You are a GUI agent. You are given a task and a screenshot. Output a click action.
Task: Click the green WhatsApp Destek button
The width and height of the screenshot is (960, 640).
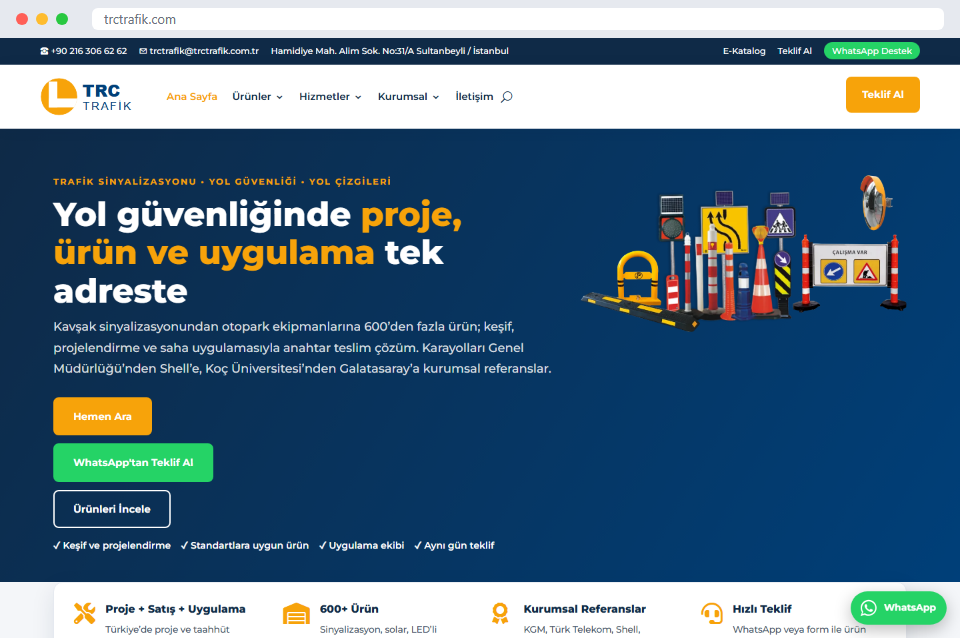click(871, 51)
